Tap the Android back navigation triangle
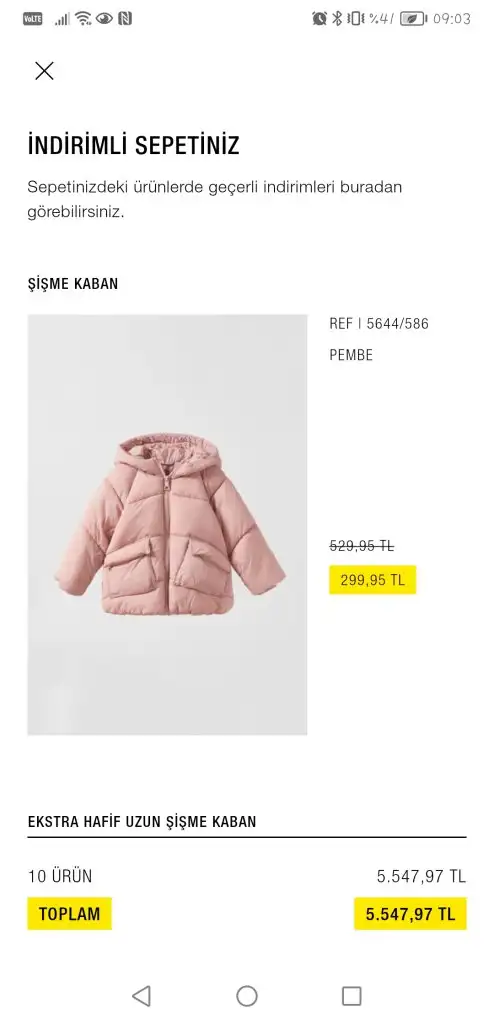The height and width of the screenshot is (1024, 494). click(x=141, y=995)
